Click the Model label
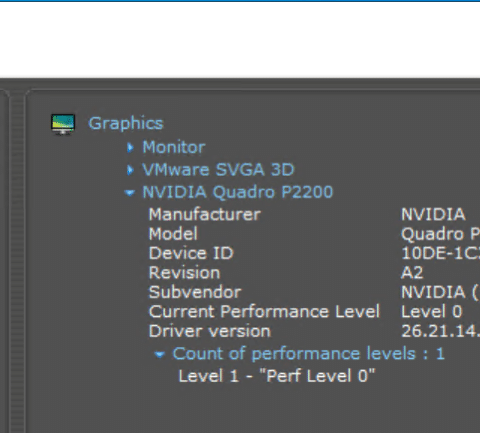Screen dimensions: 480x433 click(173, 234)
